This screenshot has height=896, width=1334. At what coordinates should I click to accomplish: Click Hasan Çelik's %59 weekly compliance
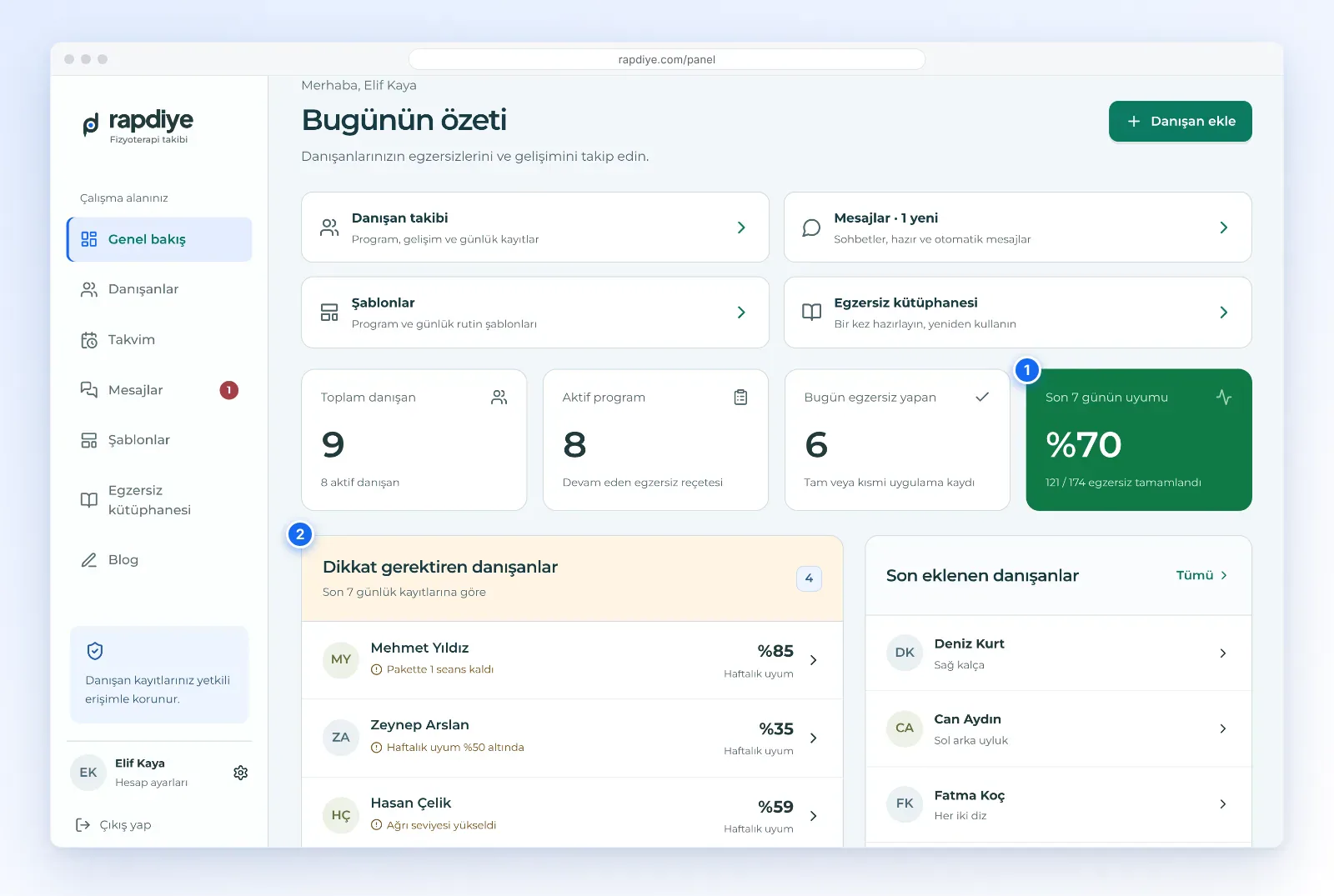click(x=775, y=807)
